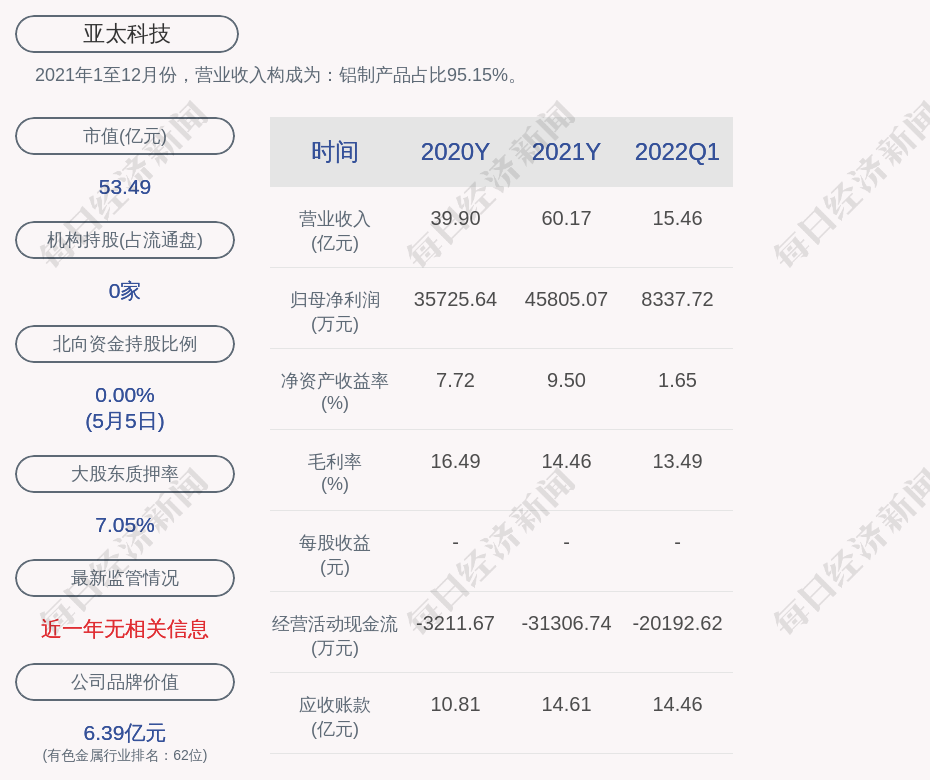Click the 2021Y revenue value 60.17

566,218
